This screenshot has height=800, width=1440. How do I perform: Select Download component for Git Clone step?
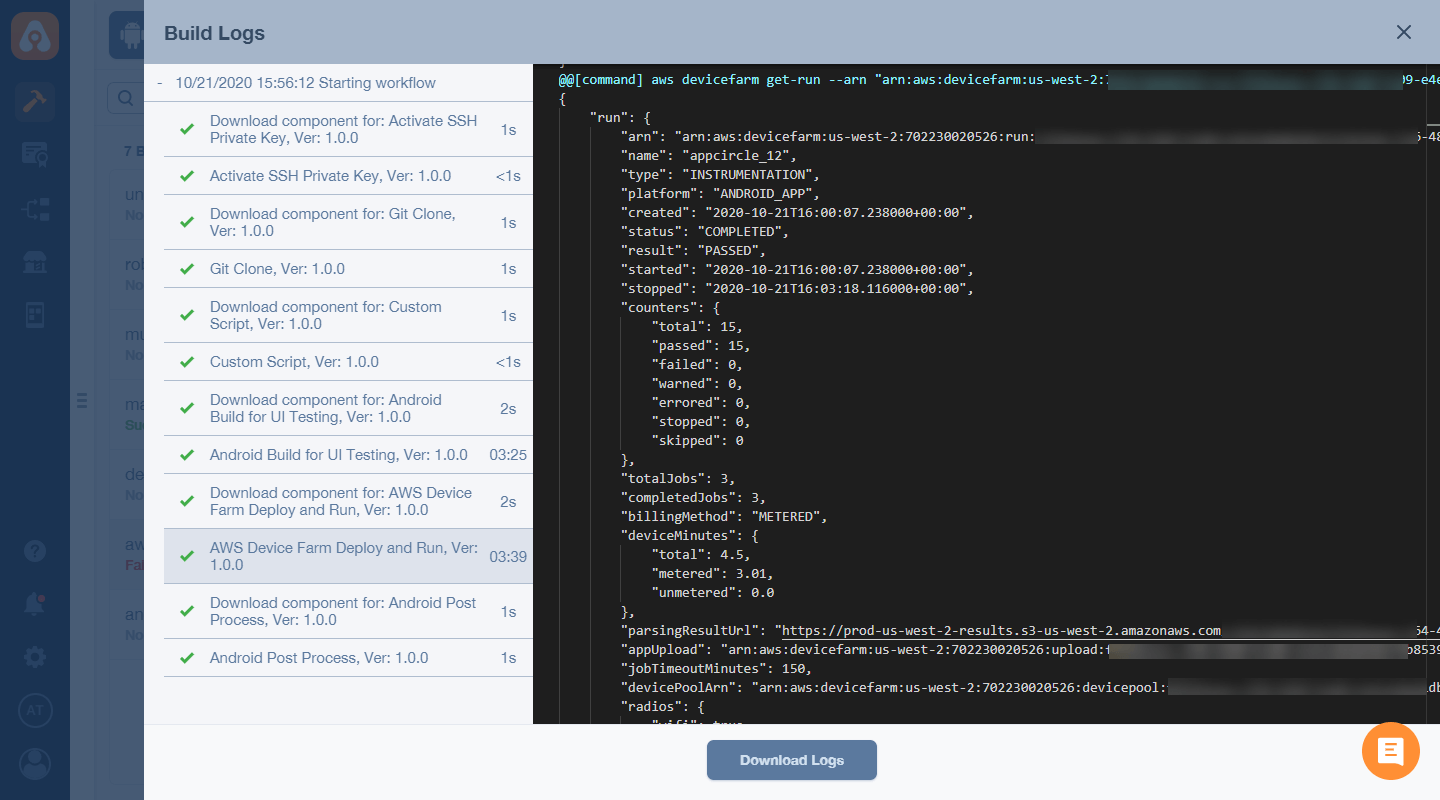point(348,222)
